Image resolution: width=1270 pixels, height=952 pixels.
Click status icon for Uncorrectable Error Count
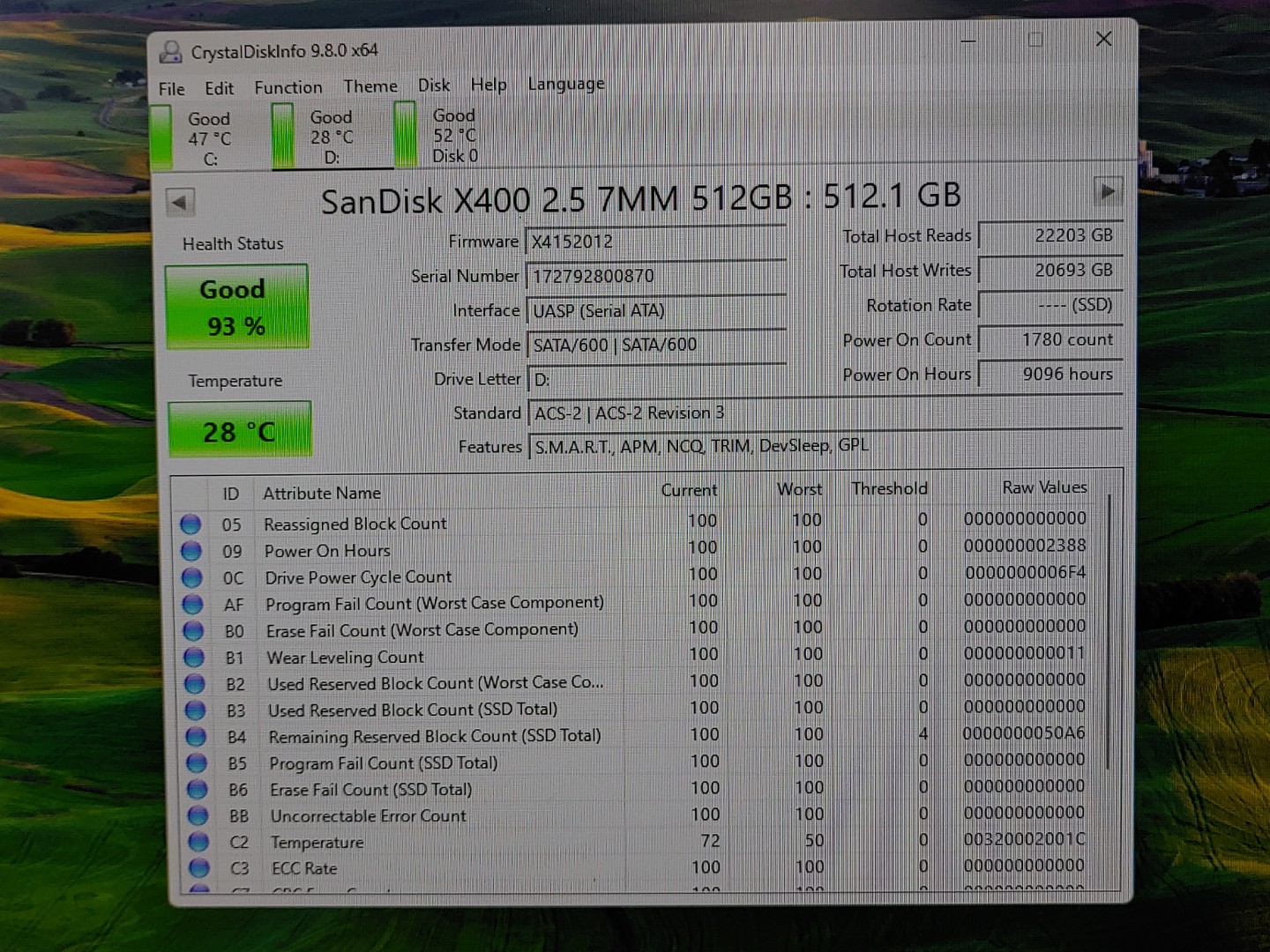point(198,816)
